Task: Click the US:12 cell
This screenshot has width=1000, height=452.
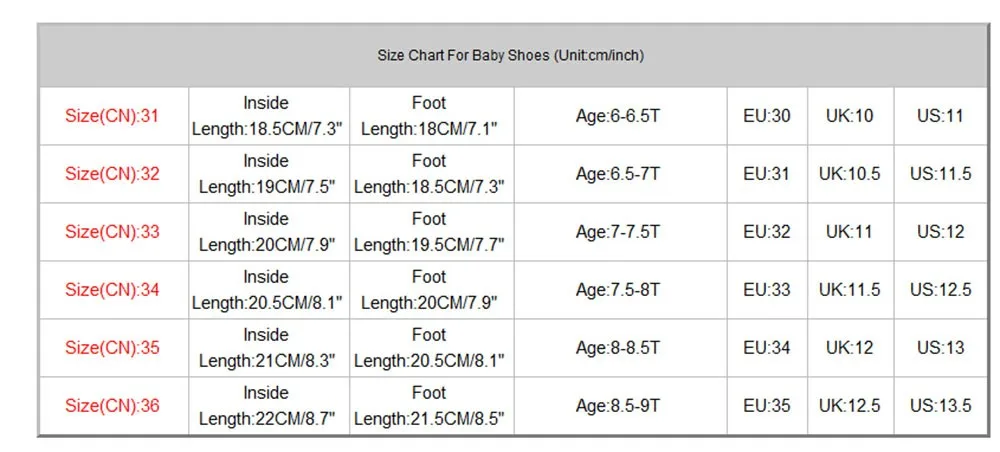Action: [941, 232]
